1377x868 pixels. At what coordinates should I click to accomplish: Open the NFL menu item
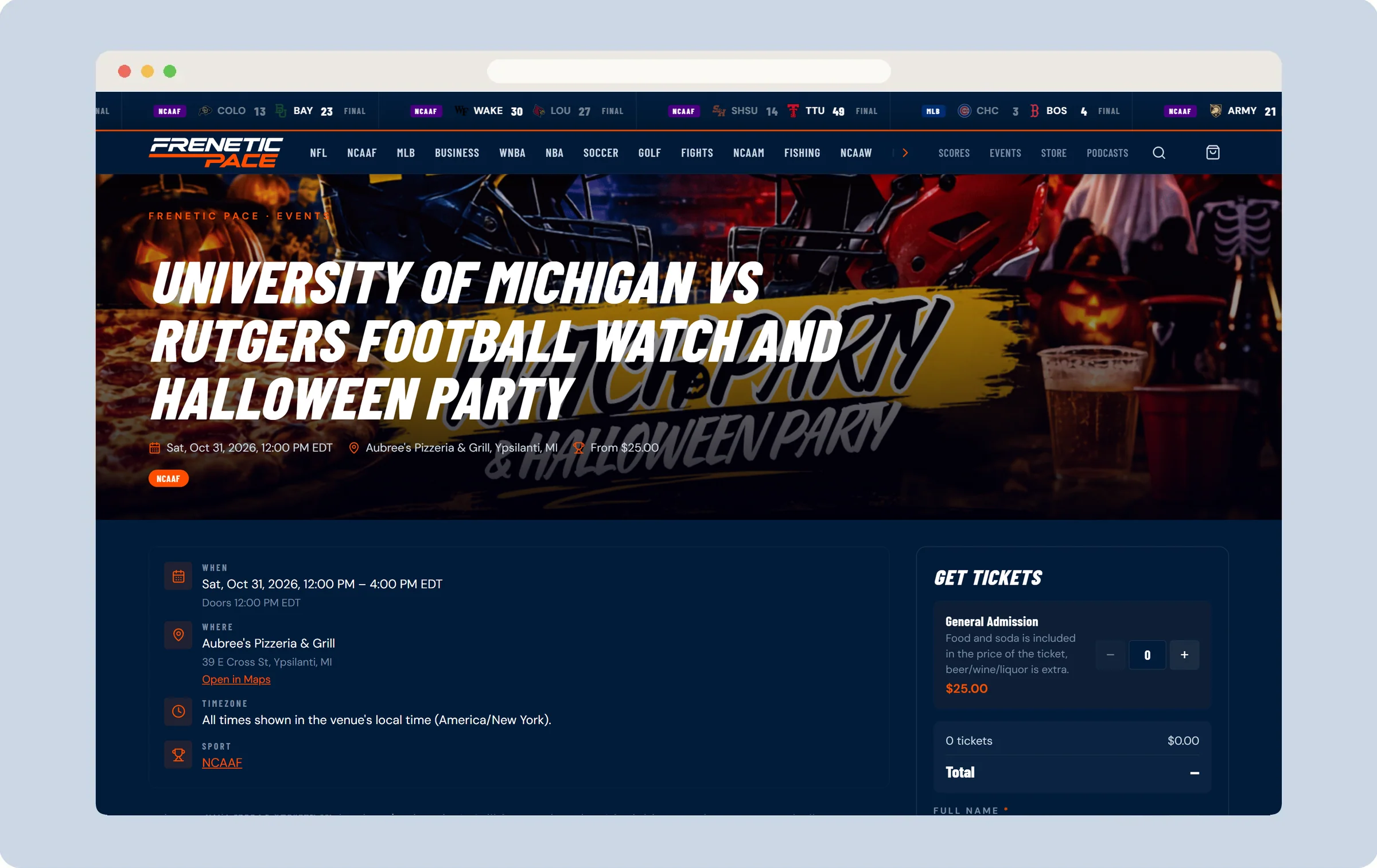coord(318,153)
